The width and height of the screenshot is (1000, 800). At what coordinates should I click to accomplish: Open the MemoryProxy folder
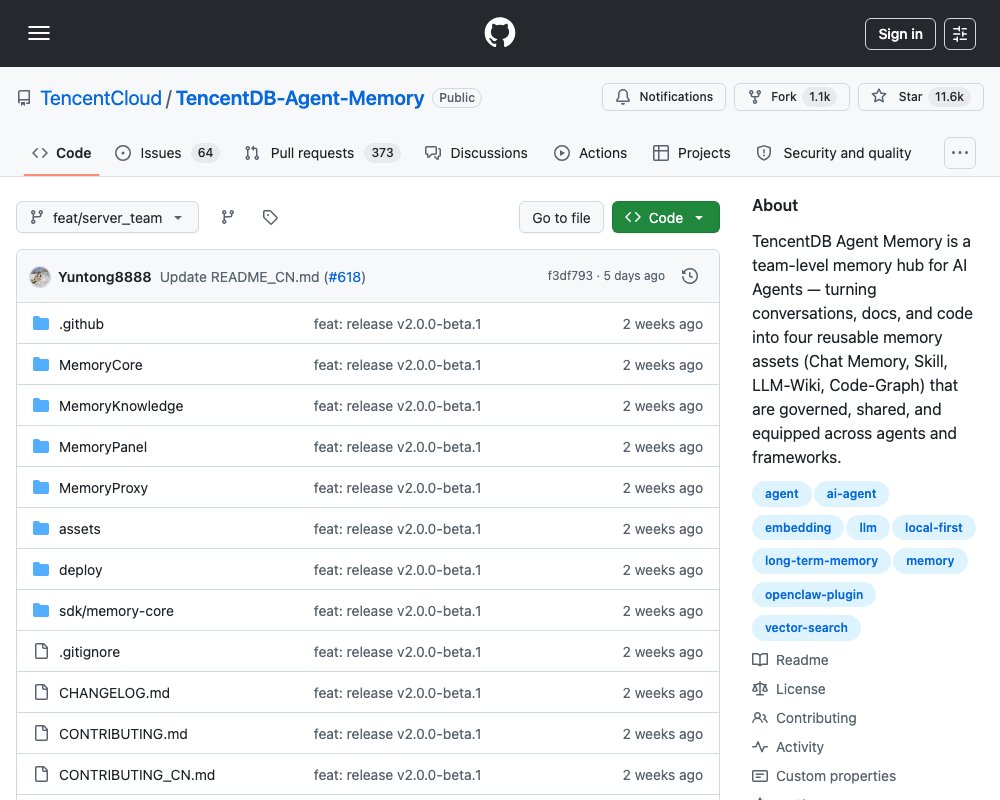coord(103,488)
